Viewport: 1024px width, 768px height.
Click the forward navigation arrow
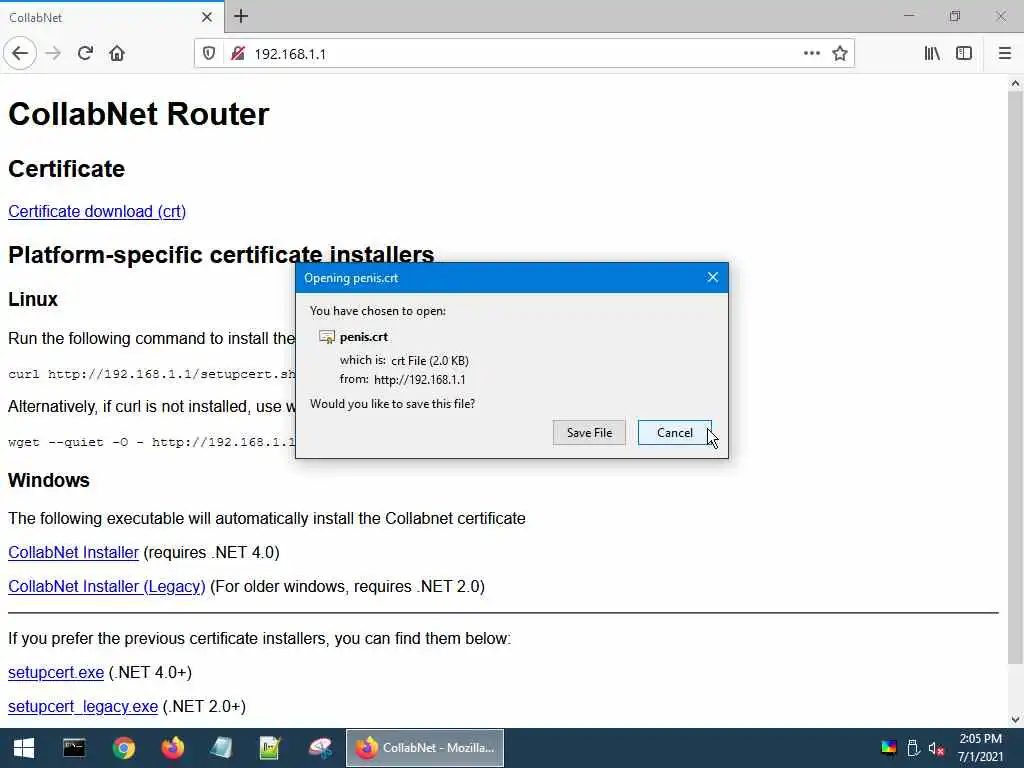click(53, 54)
